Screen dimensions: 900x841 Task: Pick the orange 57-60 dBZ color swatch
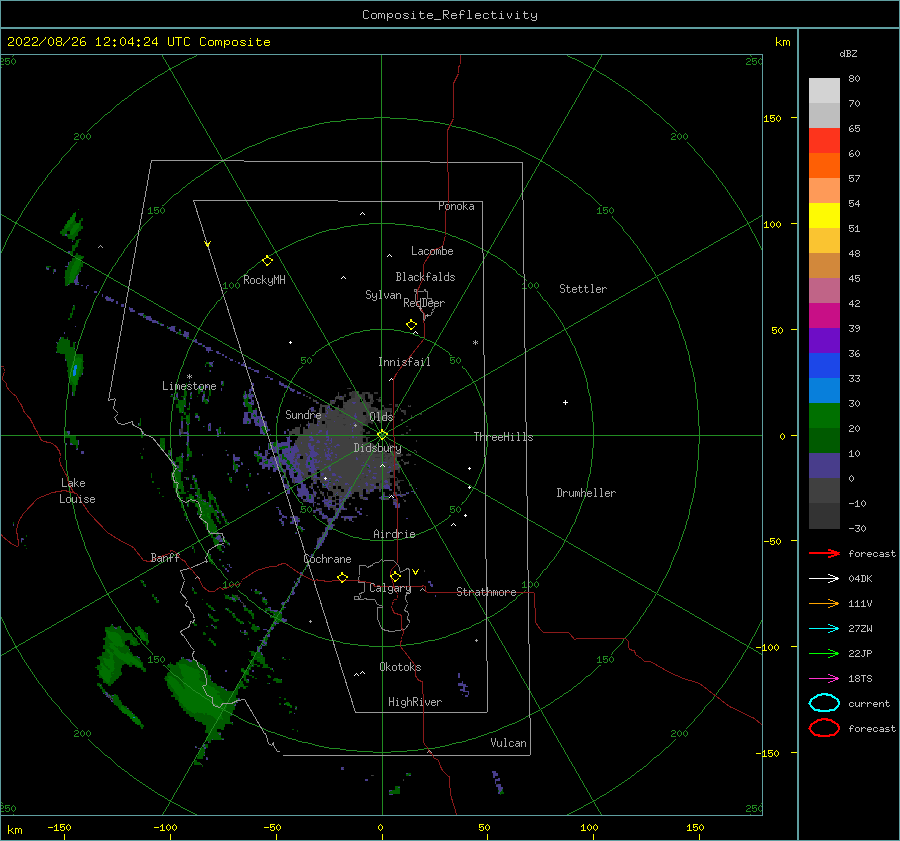click(824, 166)
